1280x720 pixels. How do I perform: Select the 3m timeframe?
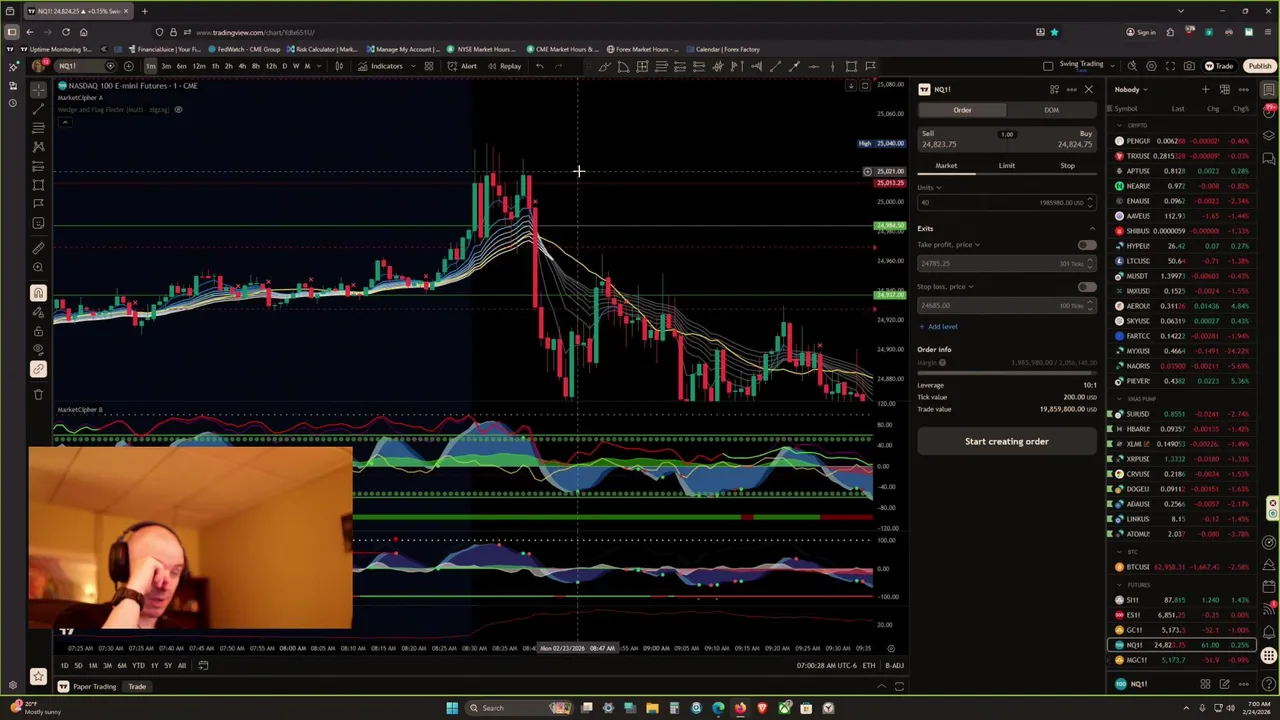click(166, 66)
